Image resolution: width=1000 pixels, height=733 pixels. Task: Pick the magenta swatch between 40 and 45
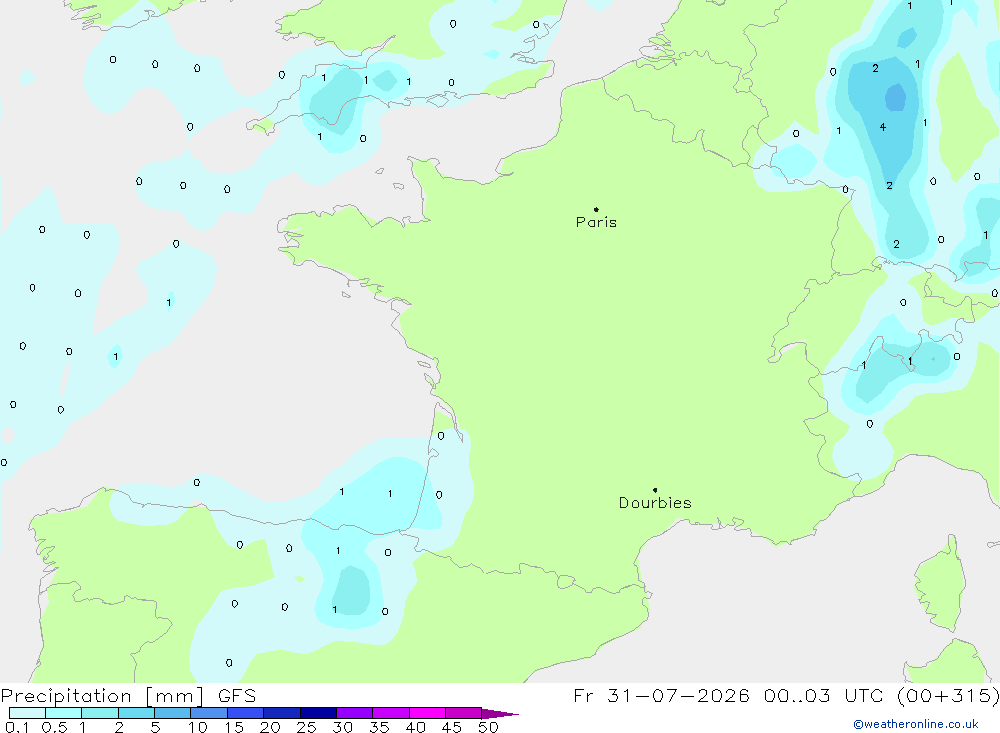427,713
